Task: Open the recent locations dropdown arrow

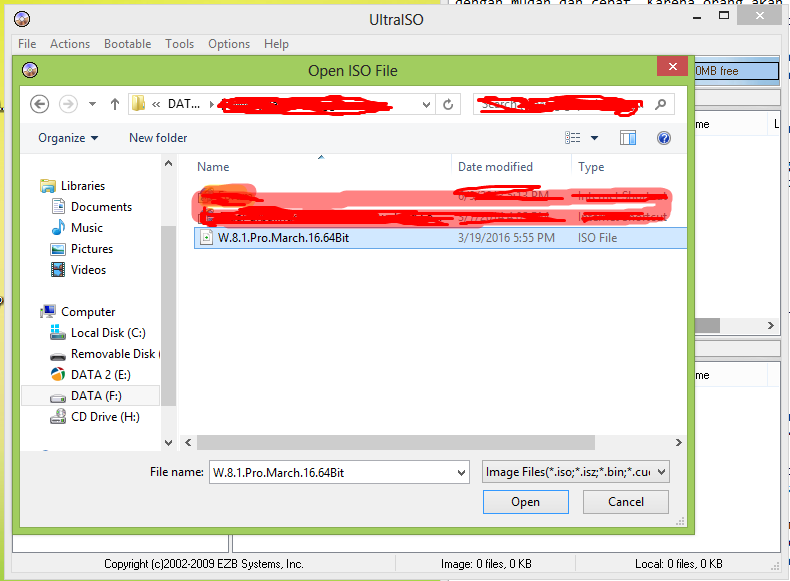Action: click(x=92, y=104)
